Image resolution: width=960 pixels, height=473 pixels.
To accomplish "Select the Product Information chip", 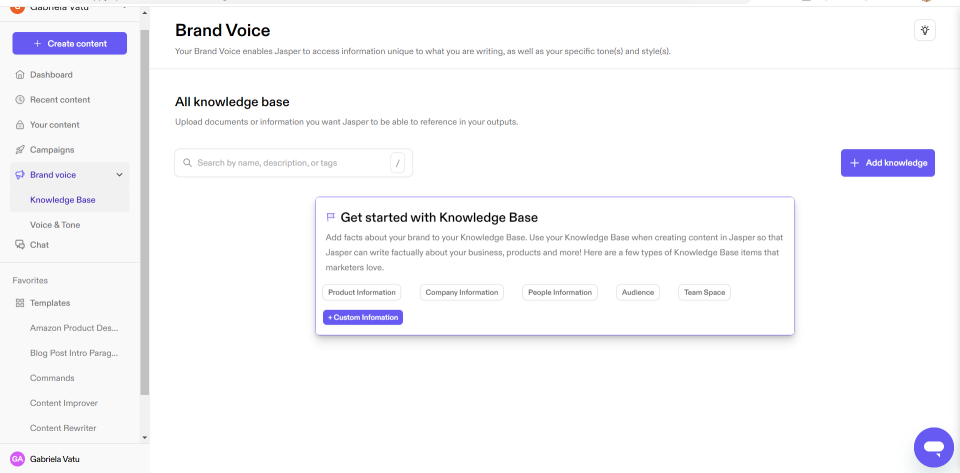I will tap(362, 292).
